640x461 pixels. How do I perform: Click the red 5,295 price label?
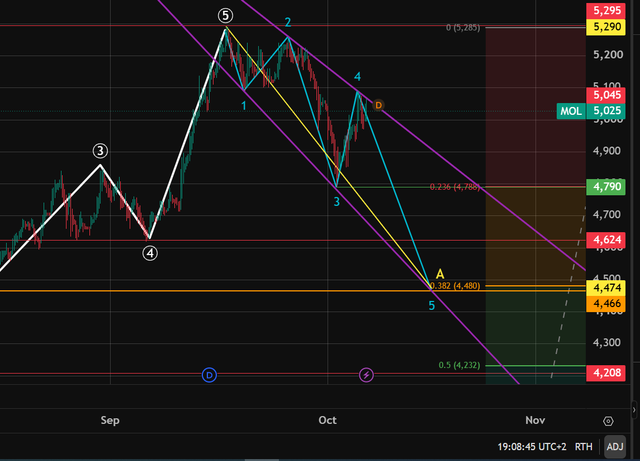click(x=606, y=11)
